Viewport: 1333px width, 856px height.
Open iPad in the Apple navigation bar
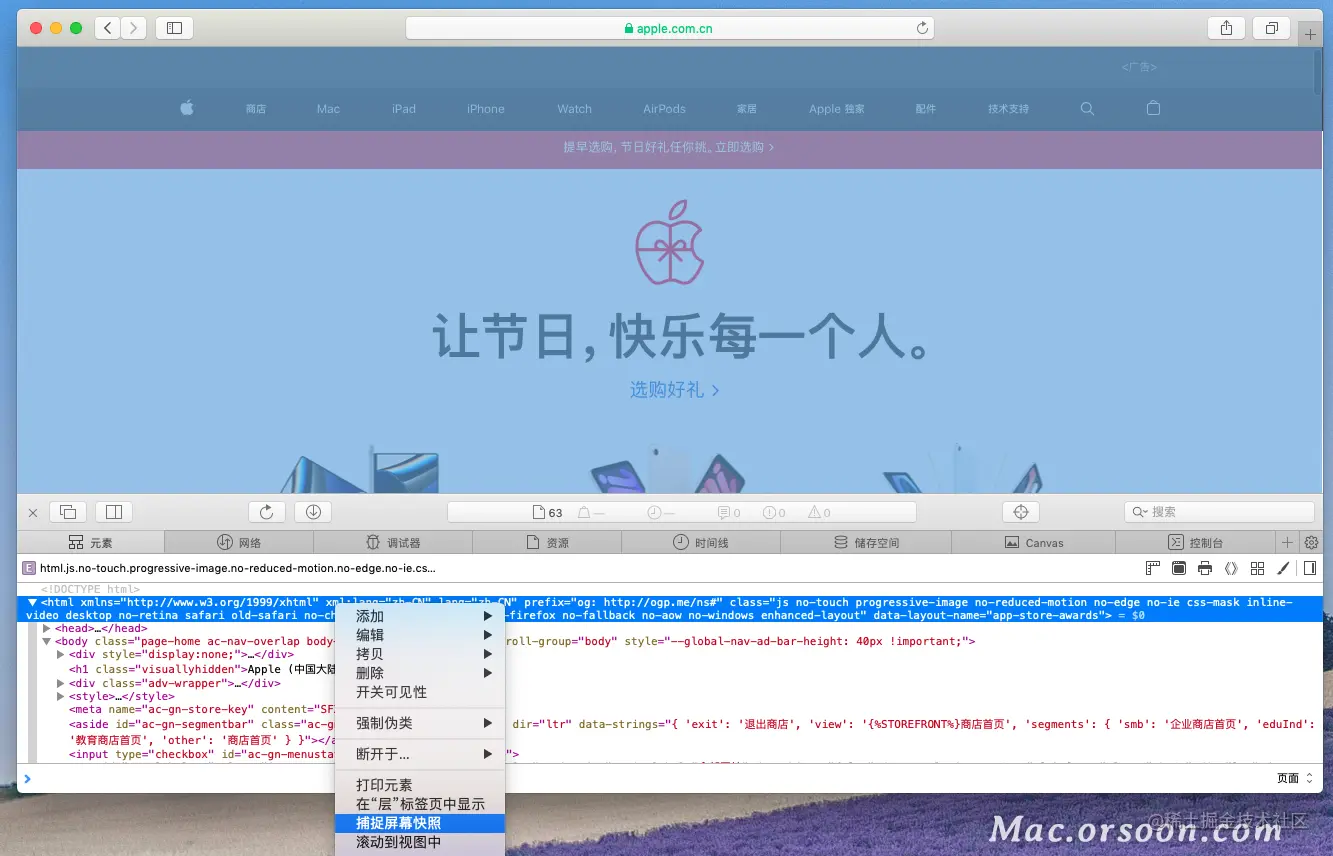point(404,109)
